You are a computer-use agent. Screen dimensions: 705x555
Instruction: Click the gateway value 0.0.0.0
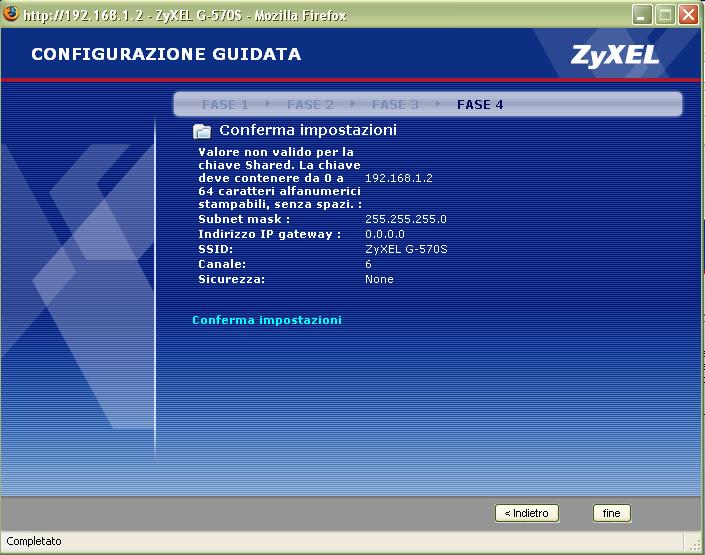pyautogui.click(x=385, y=234)
